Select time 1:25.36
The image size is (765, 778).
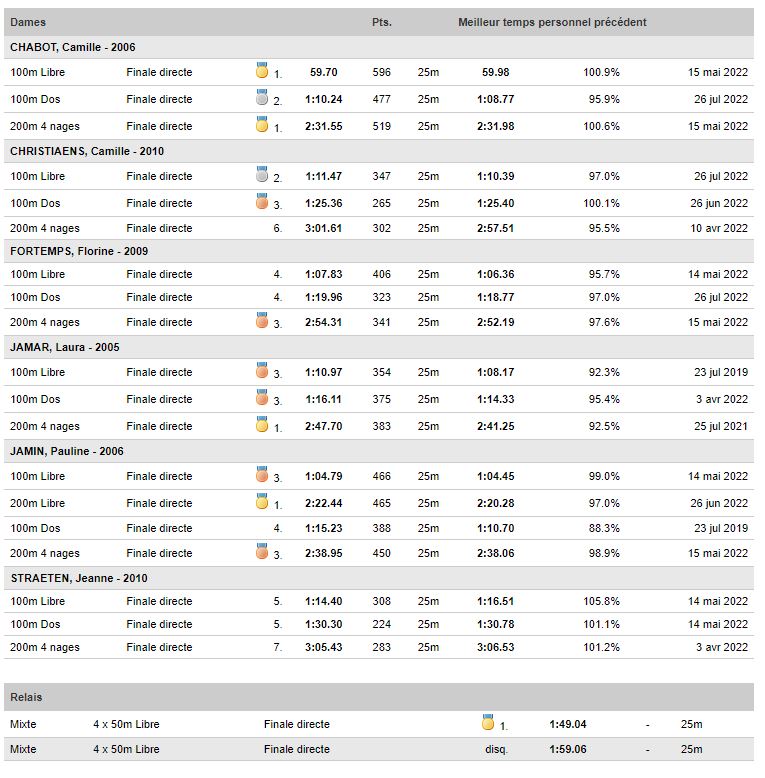pyautogui.click(x=323, y=203)
